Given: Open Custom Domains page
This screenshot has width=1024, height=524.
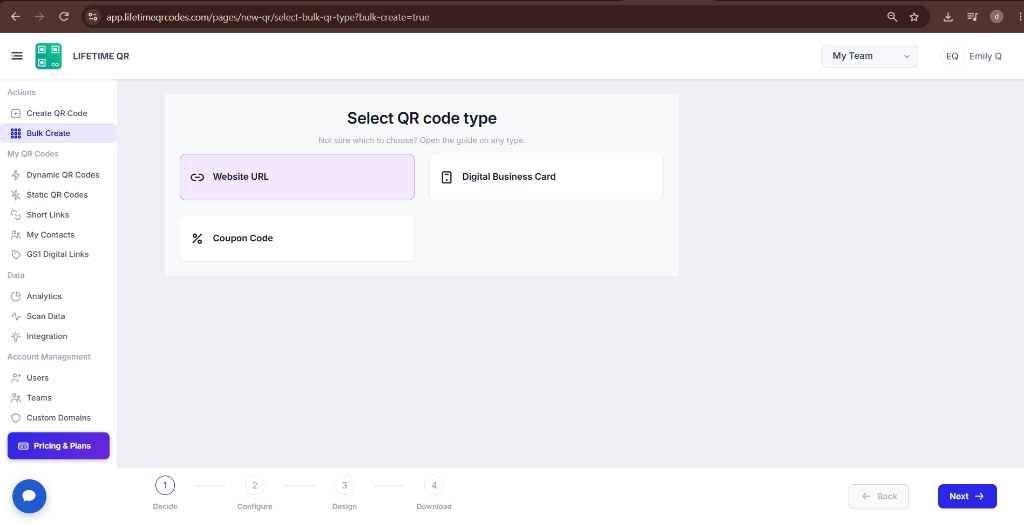Looking at the screenshot, I should point(58,418).
